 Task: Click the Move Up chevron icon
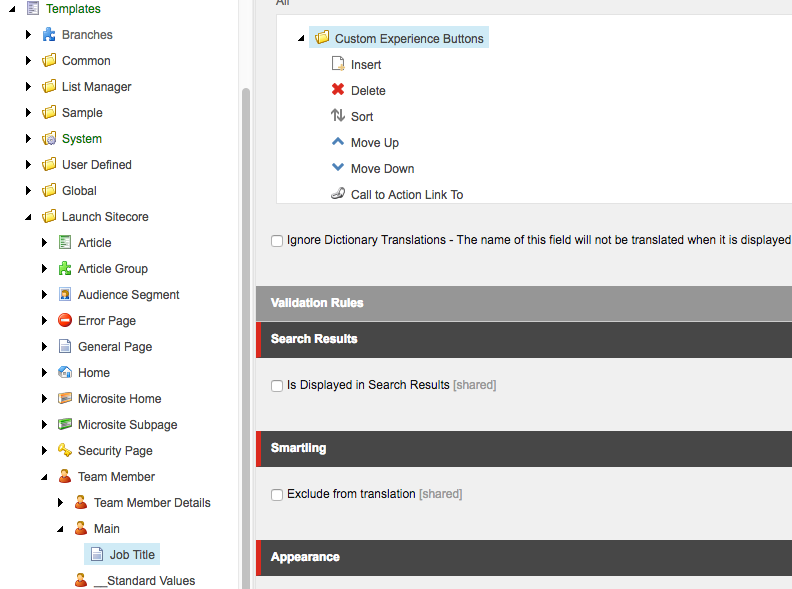[338, 142]
